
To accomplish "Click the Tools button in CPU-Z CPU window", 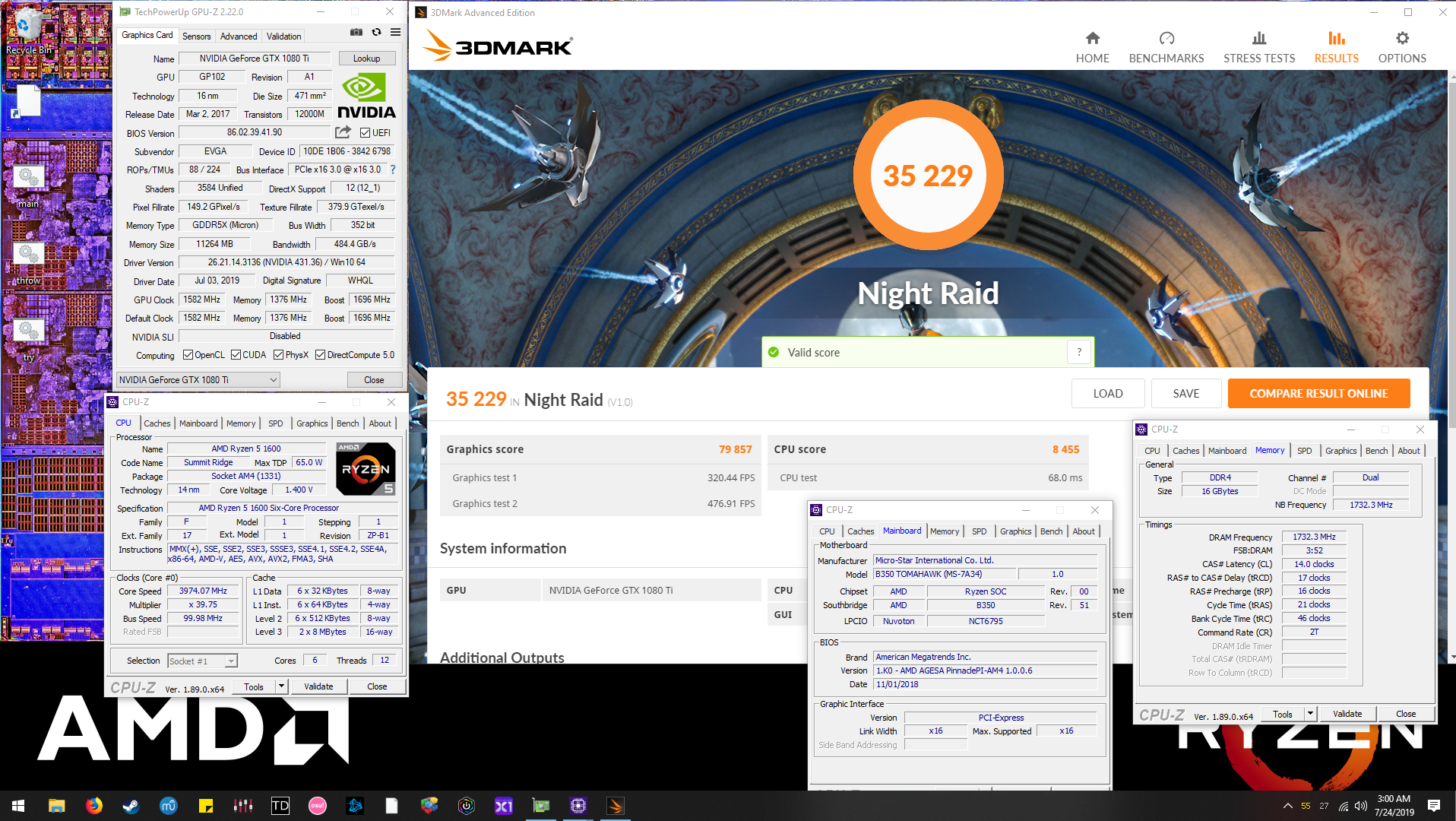I will (254, 686).
